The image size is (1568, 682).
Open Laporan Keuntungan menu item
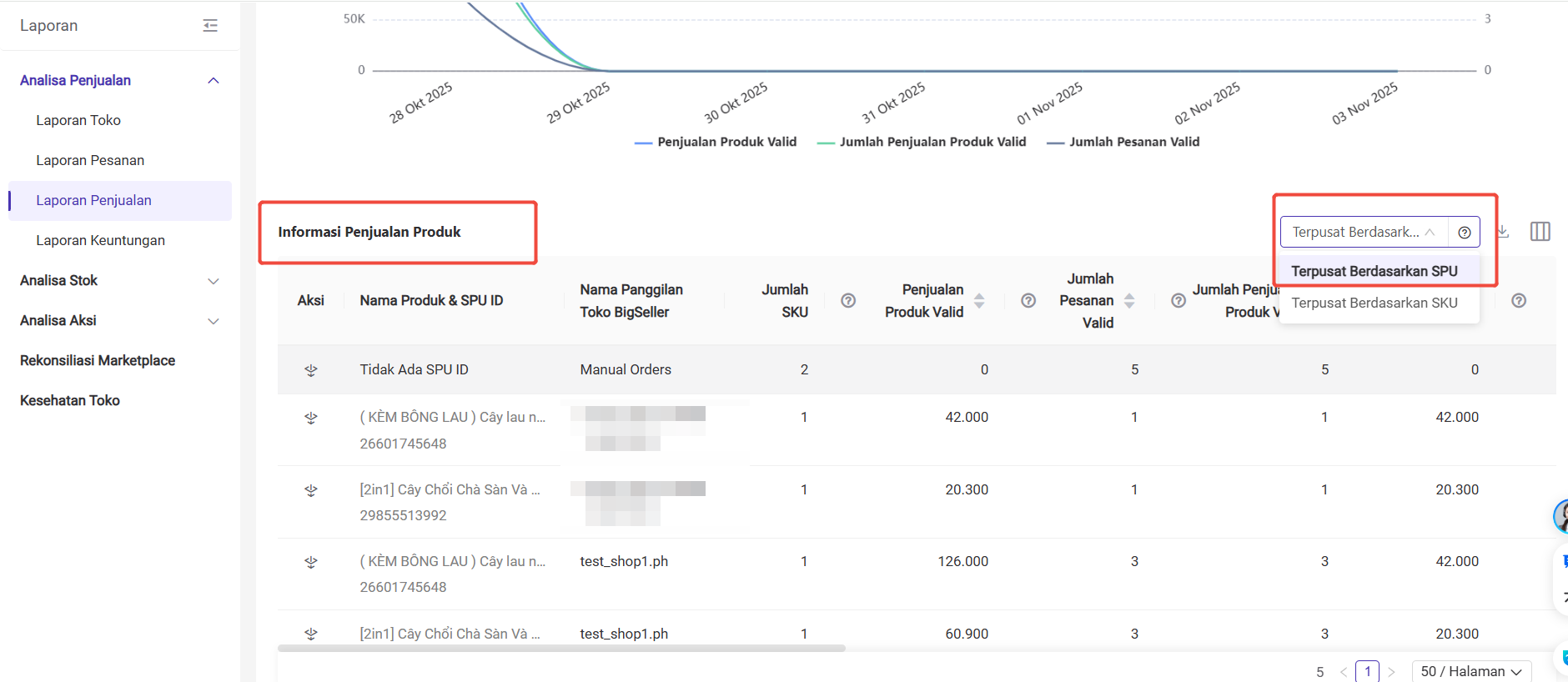point(101,241)
